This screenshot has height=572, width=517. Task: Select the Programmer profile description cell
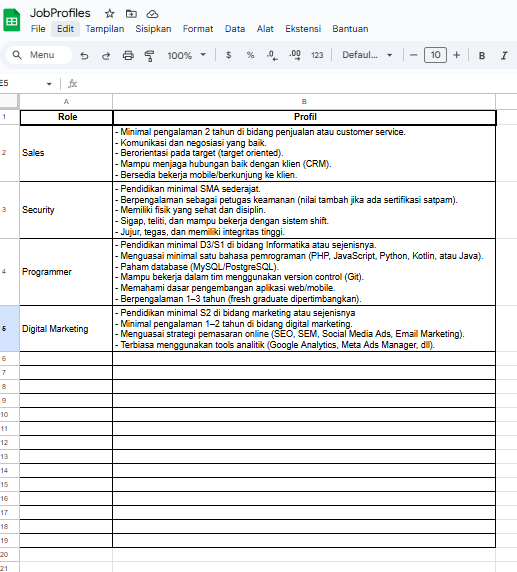tap(304, 272)
